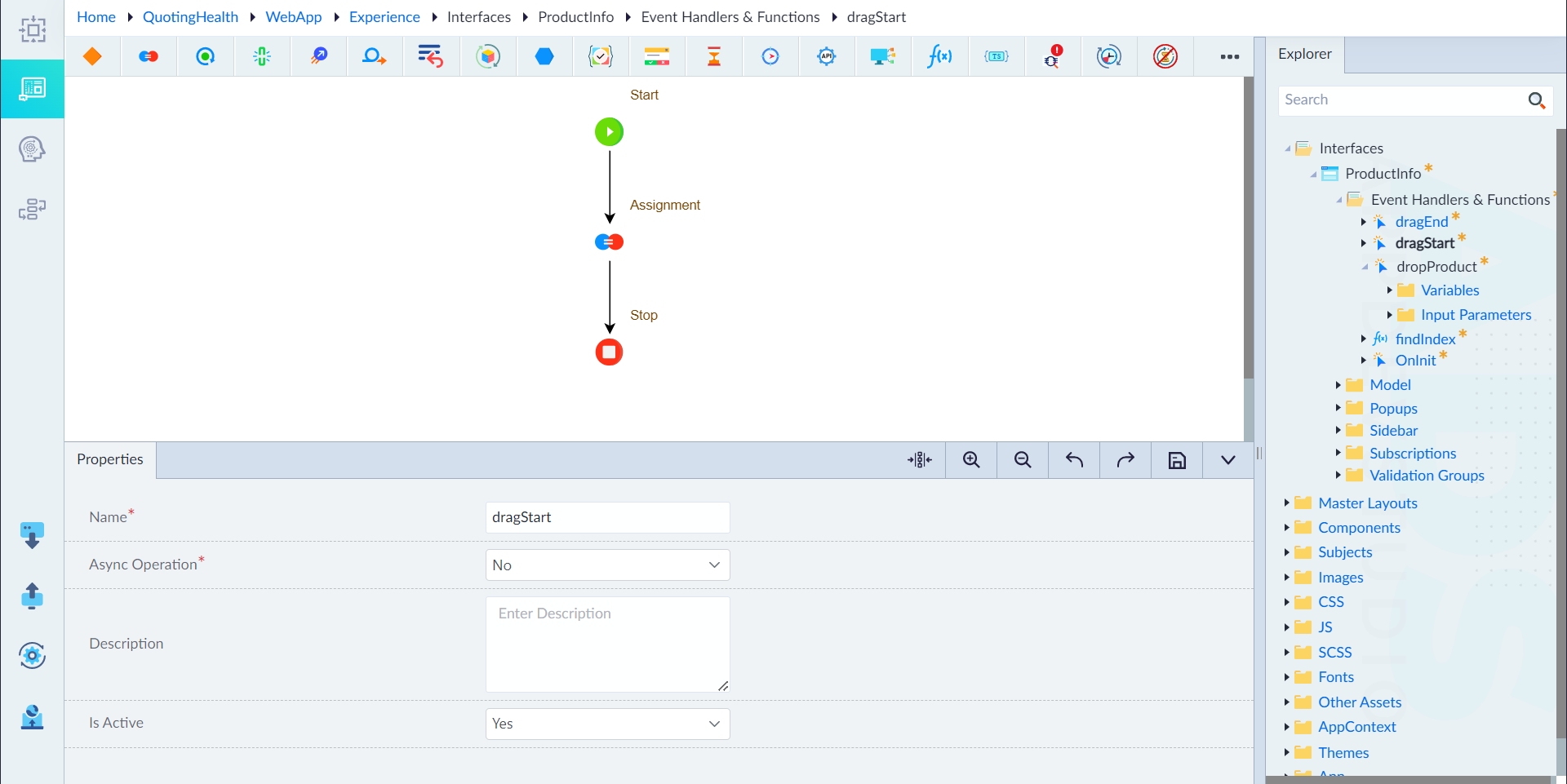Click the f(x) function tool
Image resolution: width=1567 pixels, height=784 pixels.
(939, 56)
